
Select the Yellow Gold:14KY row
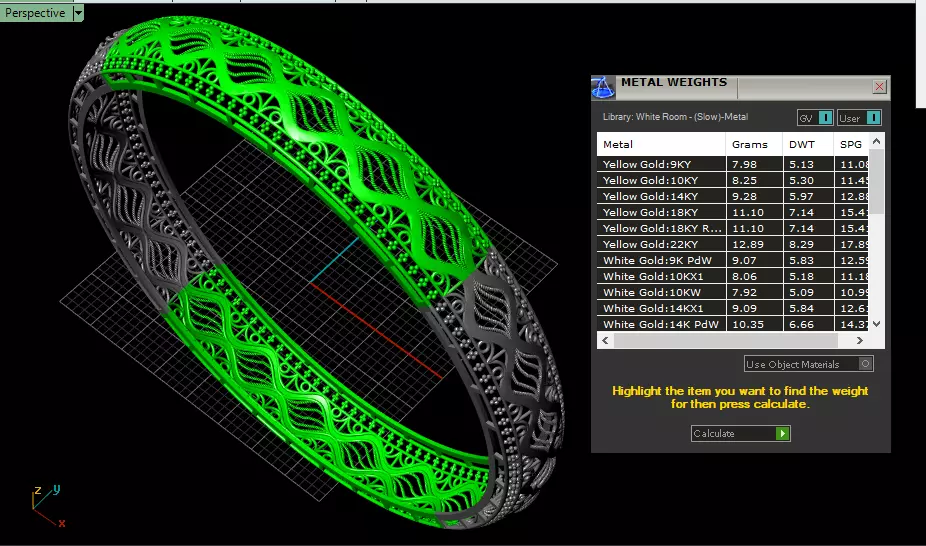click(x=732, y=196)
